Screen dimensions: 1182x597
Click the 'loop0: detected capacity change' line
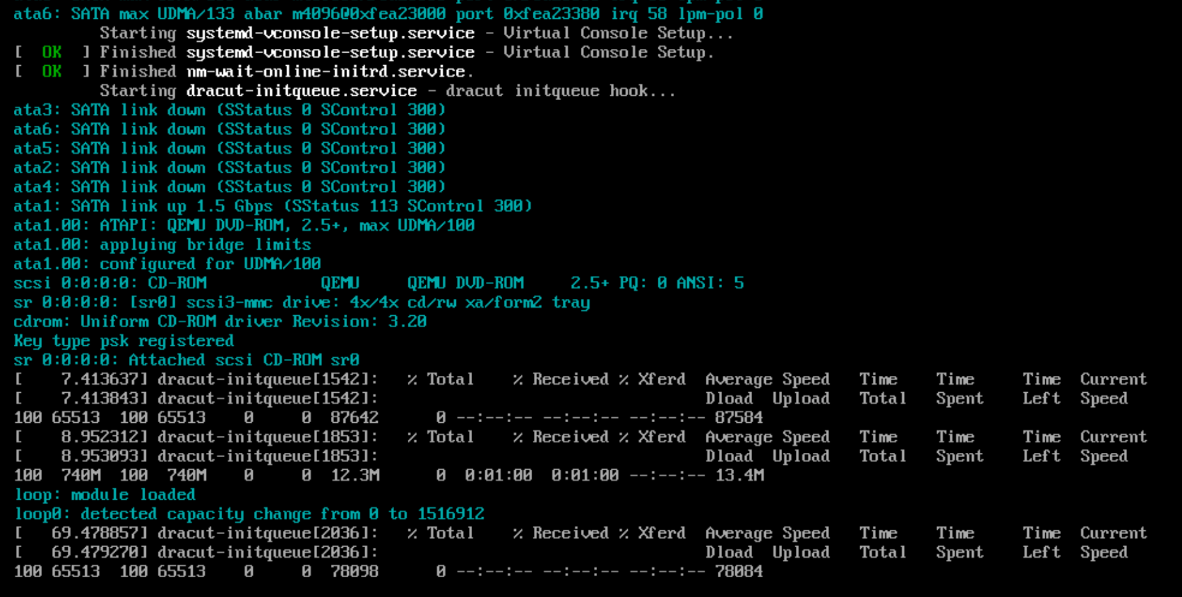tap(249, 514)
